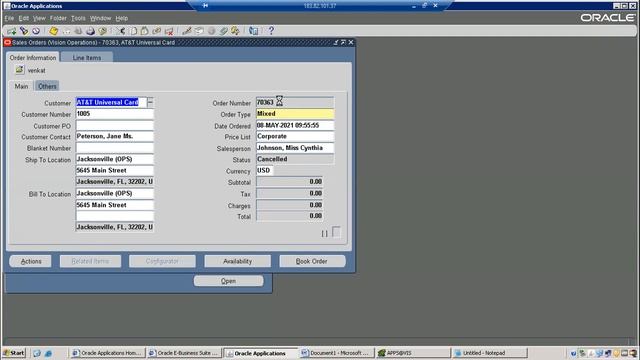The height and width of the screenshot is (360, 640).
Task: Click the Actions button
Action: click(x=31, y=261)
